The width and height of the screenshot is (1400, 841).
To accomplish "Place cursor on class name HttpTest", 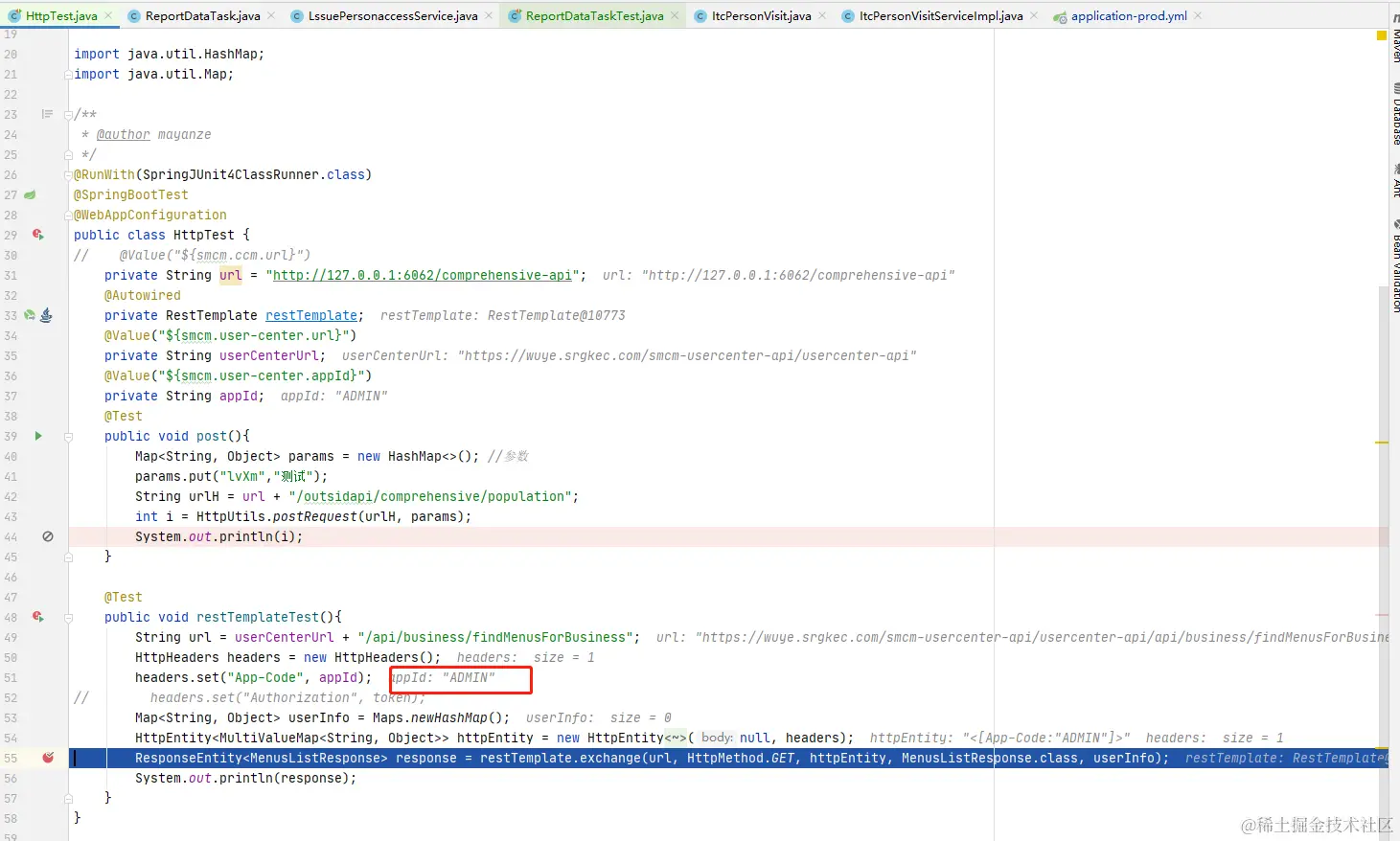I will 204,235.
